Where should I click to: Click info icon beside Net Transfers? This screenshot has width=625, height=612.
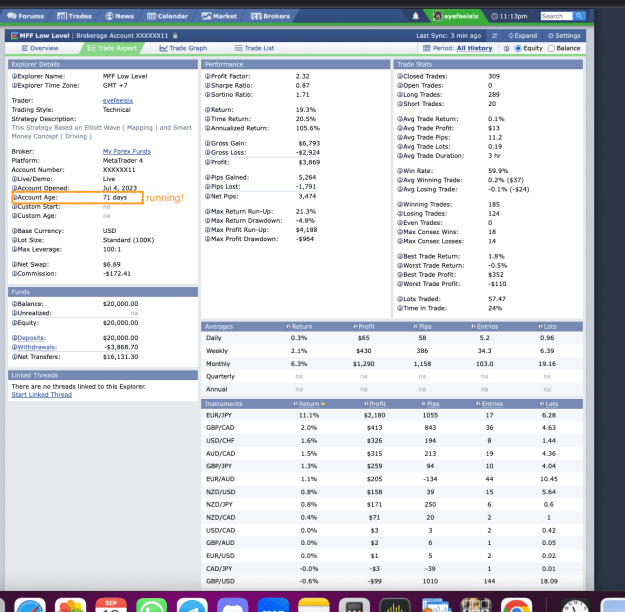coord(14,357)
